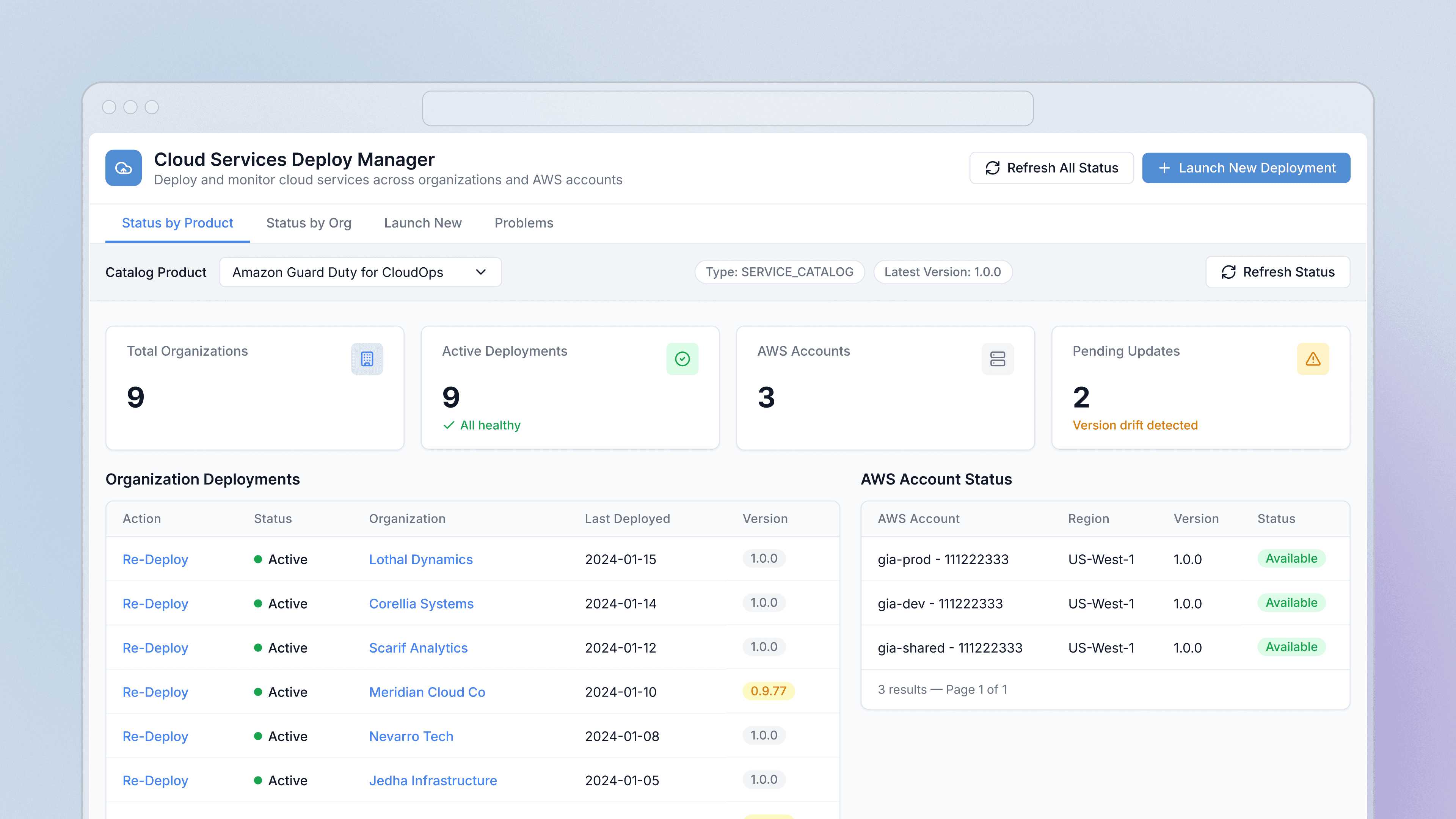Screen dimensions: 1456x819
Task: Click the Total Organizations building icon
Action: (367, 359)
